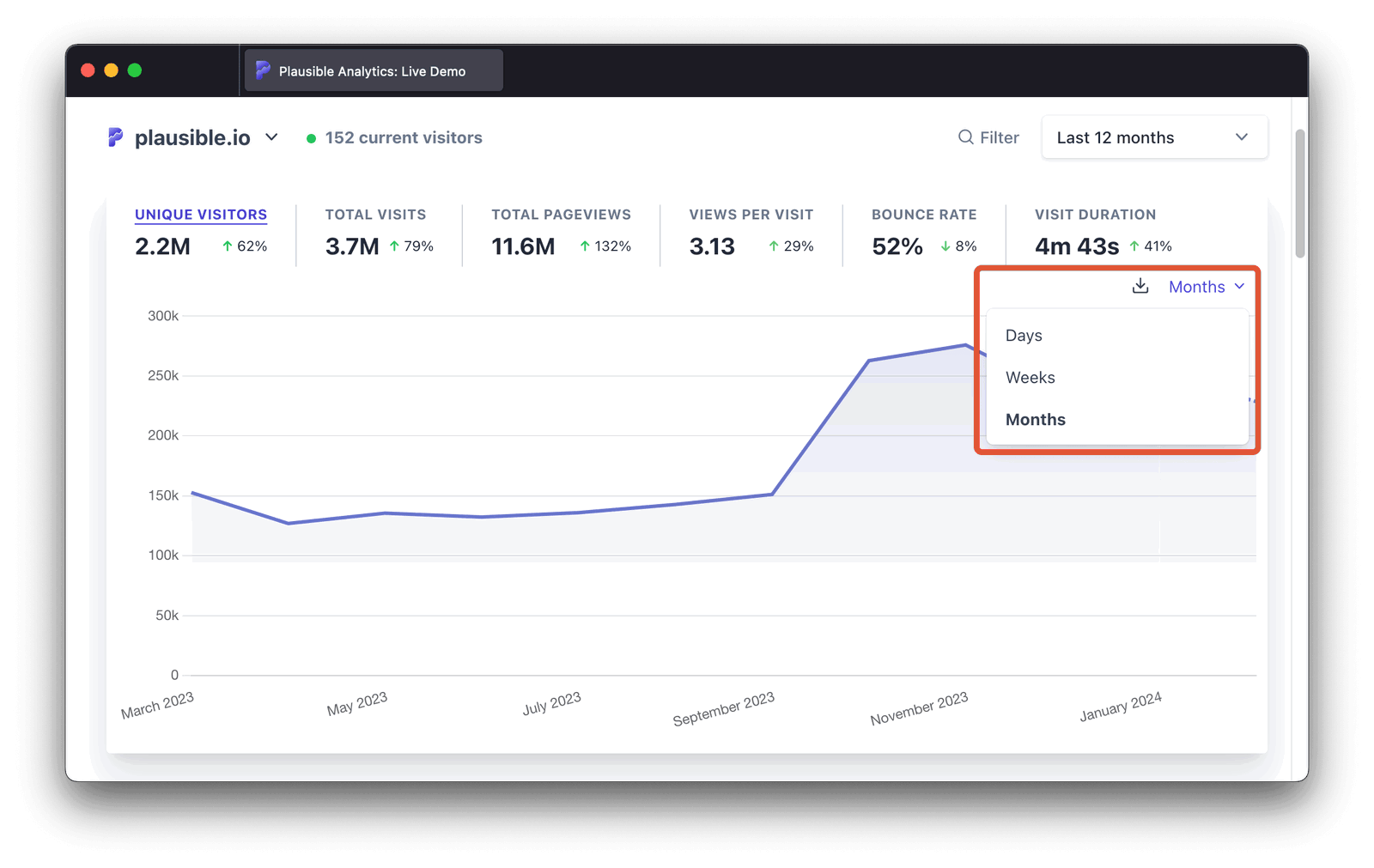Switch graph to Bounce Rate metric
Screen dimensions: 1374x868
tap(923, 215)
